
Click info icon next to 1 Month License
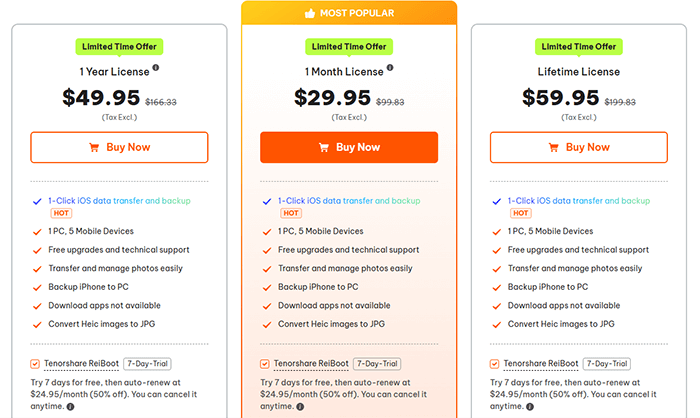coord(390,68)
